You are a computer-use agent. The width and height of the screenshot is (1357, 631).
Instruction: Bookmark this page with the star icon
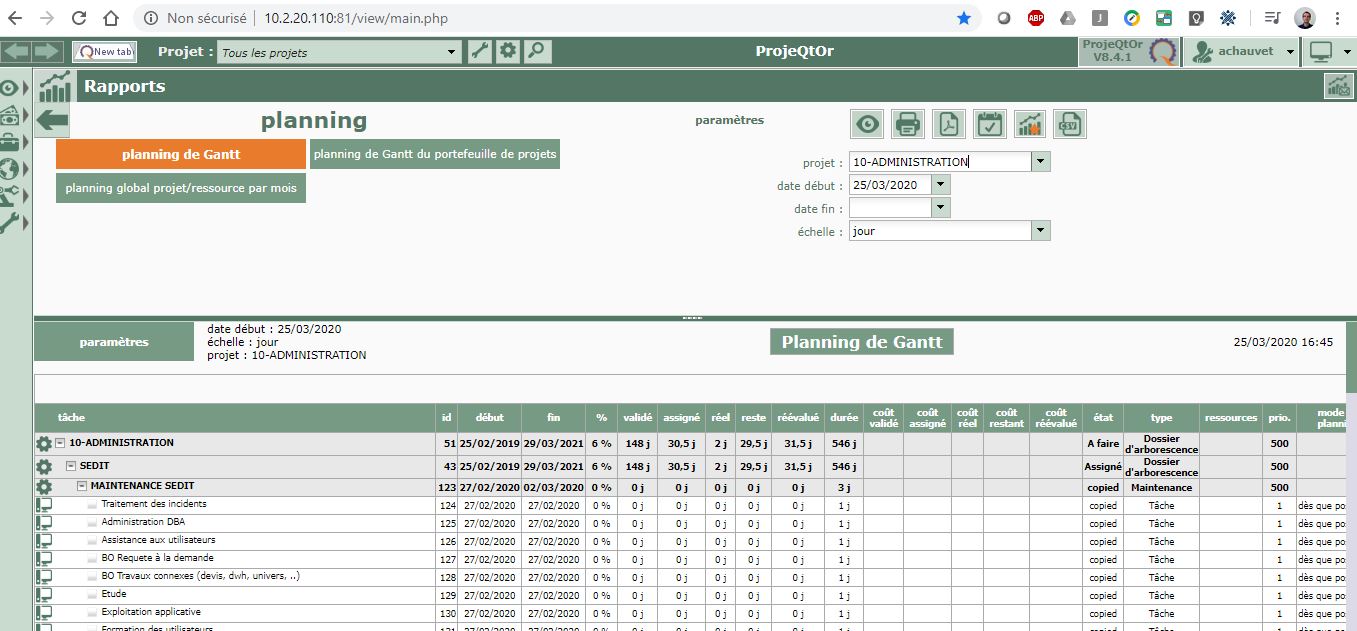964,18
